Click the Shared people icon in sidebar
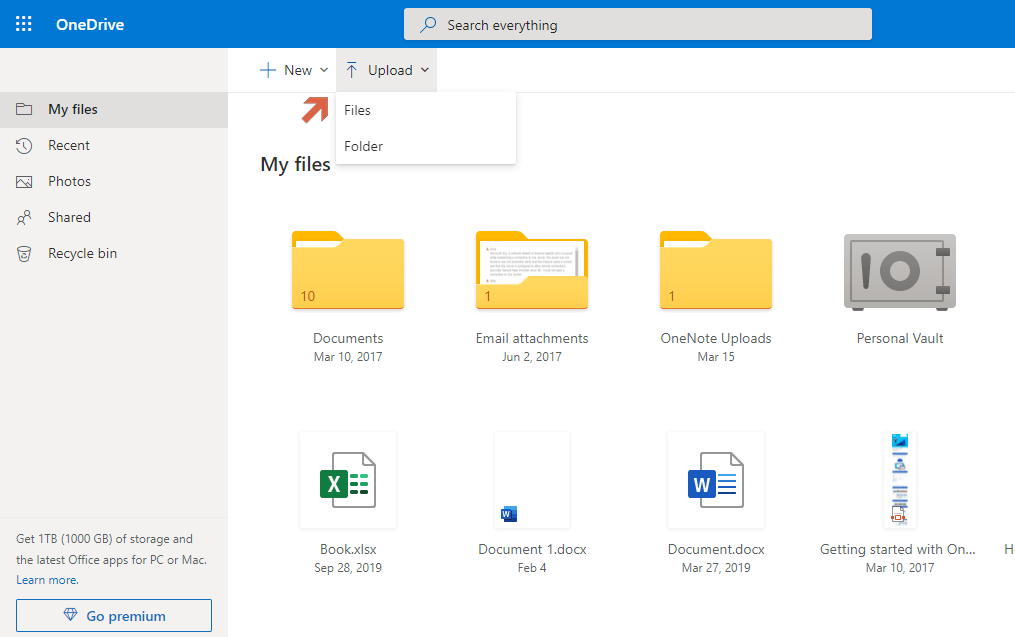1015x637 pixels. coord(24,218)
